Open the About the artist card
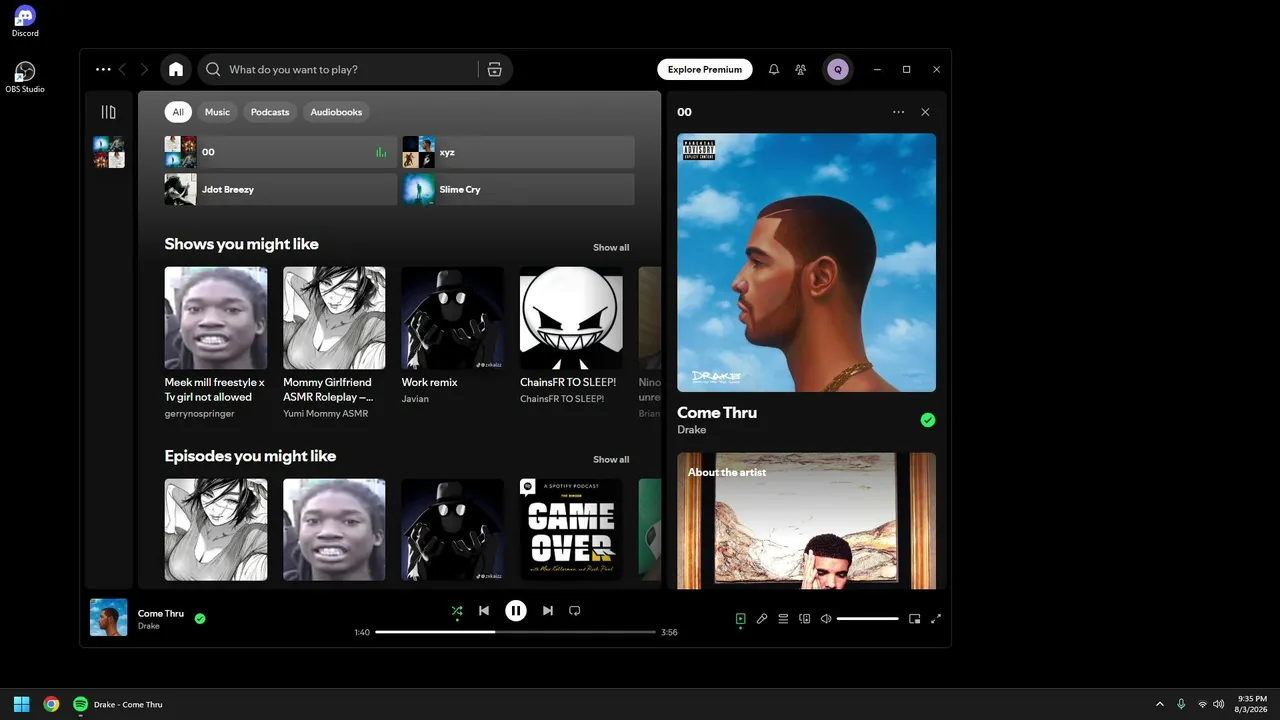 [x=807, y=521]
